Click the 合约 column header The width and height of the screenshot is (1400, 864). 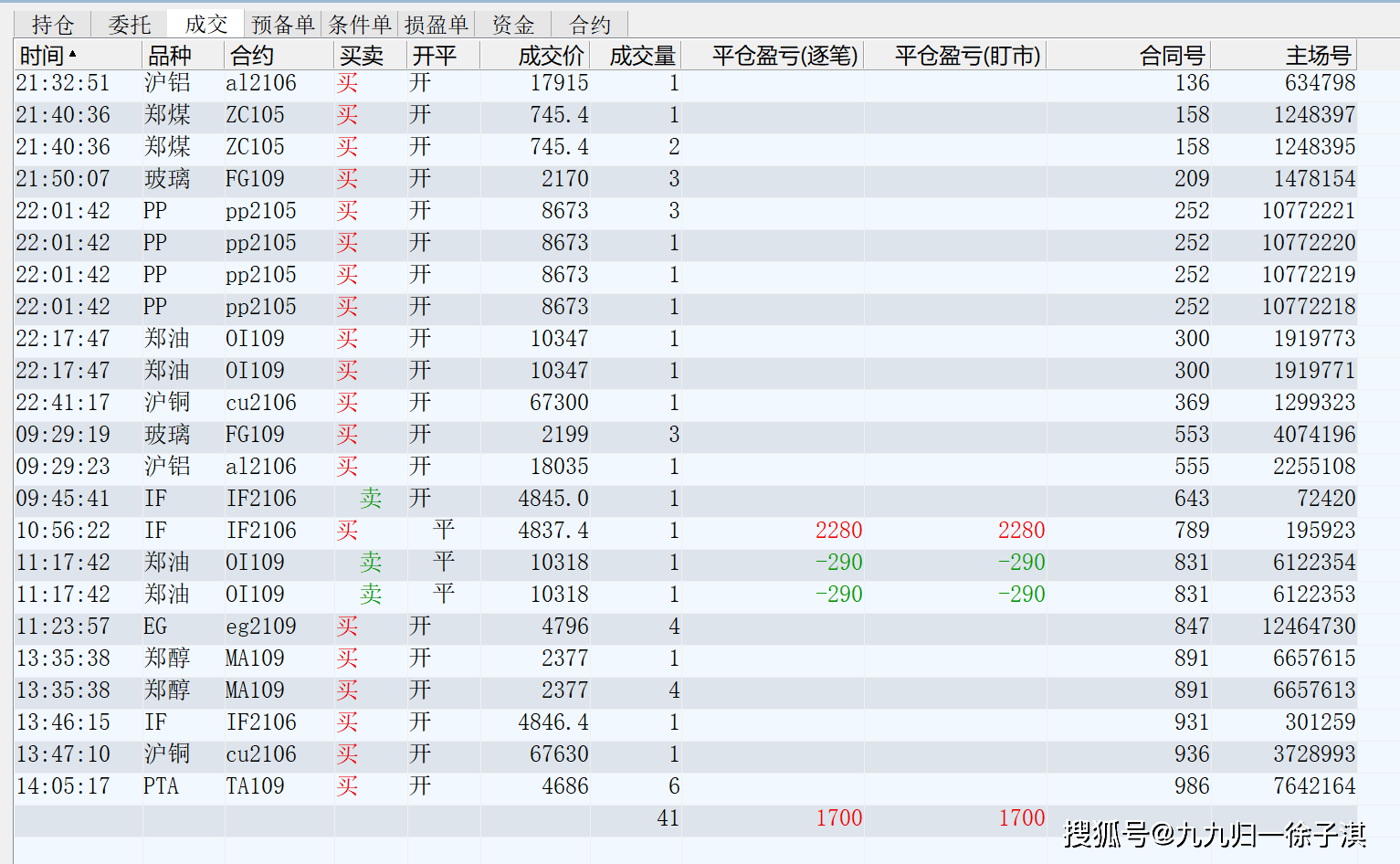279,56
